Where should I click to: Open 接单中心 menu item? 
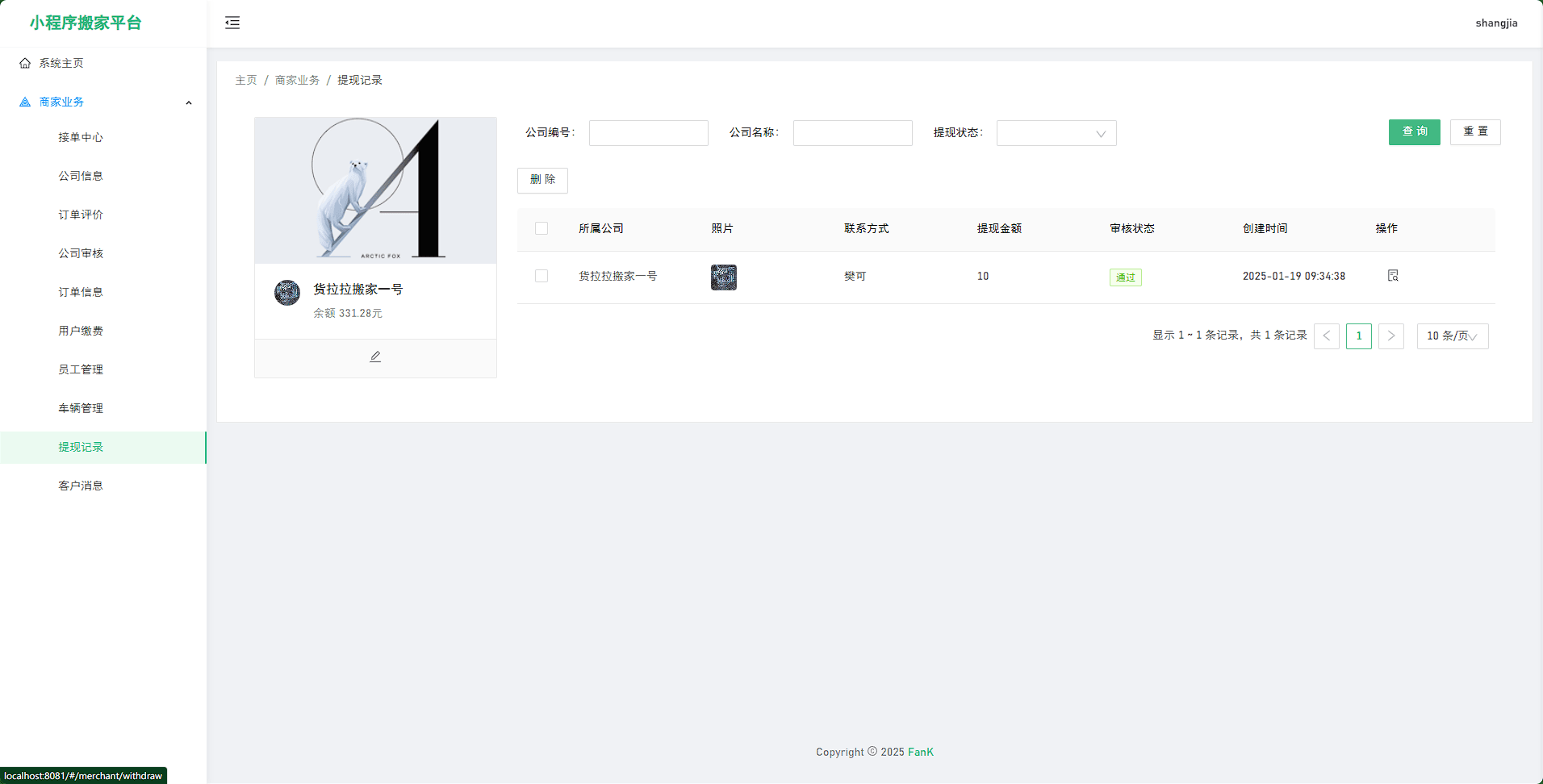point(103,137)
